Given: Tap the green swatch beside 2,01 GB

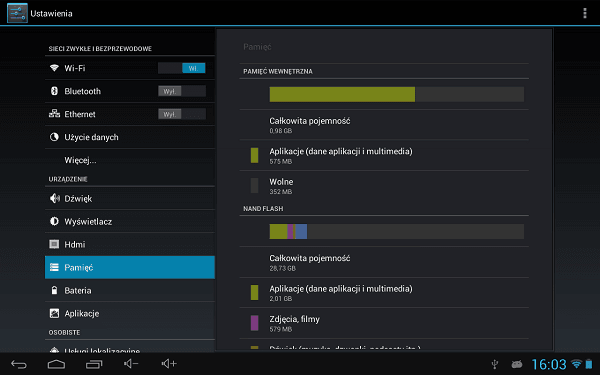Looking at the screenshot, I should tap(254, 292).
